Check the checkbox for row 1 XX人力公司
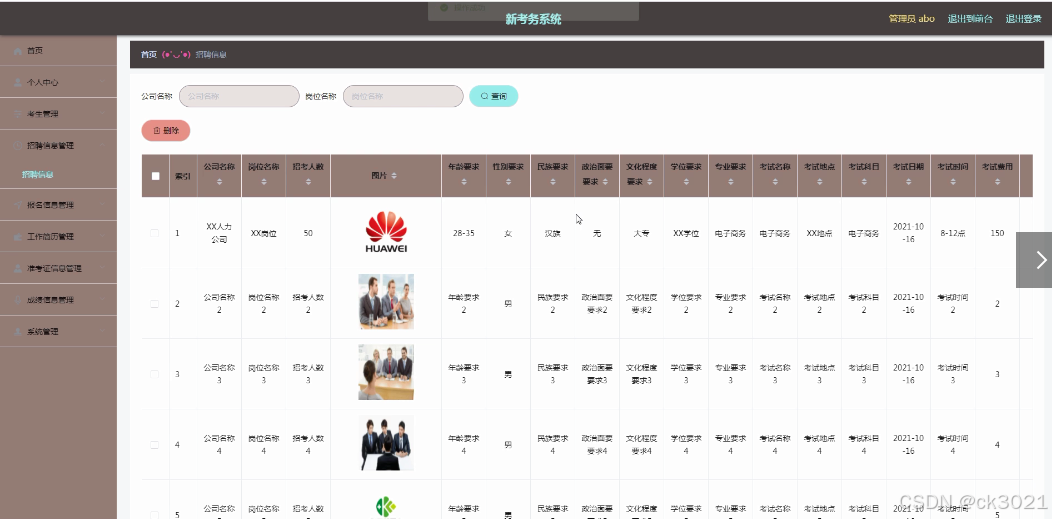Viewport: 1052px width, 519px height. click(155, 233)
